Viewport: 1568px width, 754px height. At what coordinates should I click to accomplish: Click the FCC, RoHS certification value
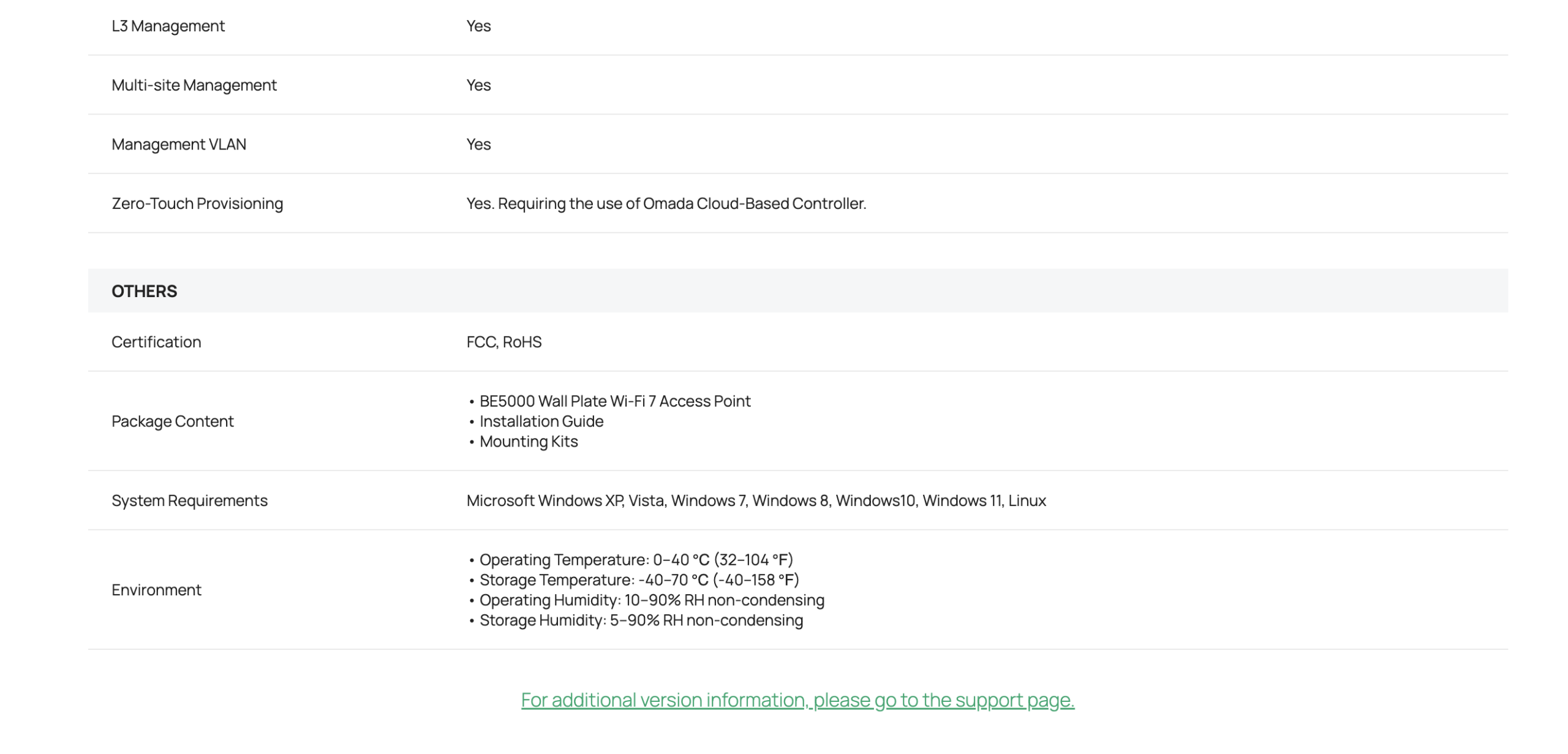503,342
